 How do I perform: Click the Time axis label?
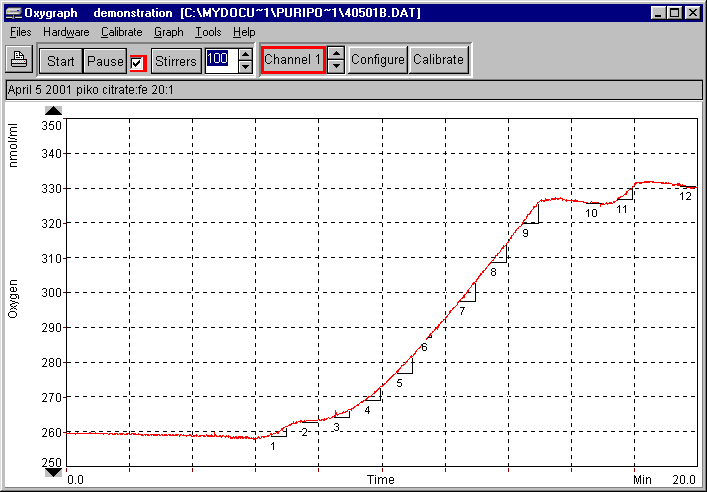click(381, 479)
